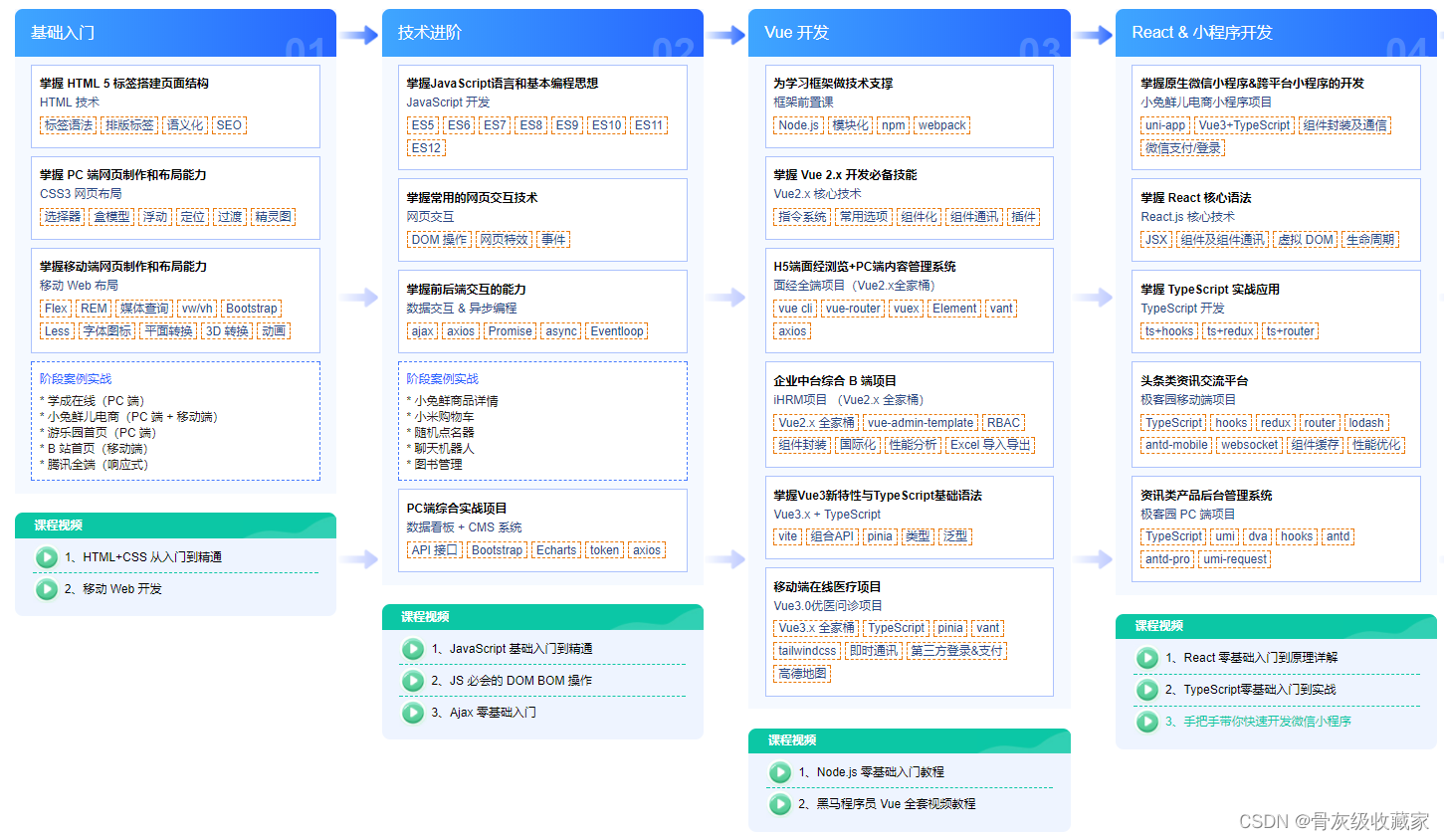Open the HTML+CSS 从入门到精通 video link
The width and height of the screenshot is (1444, 840).
(x=143, y=557)
